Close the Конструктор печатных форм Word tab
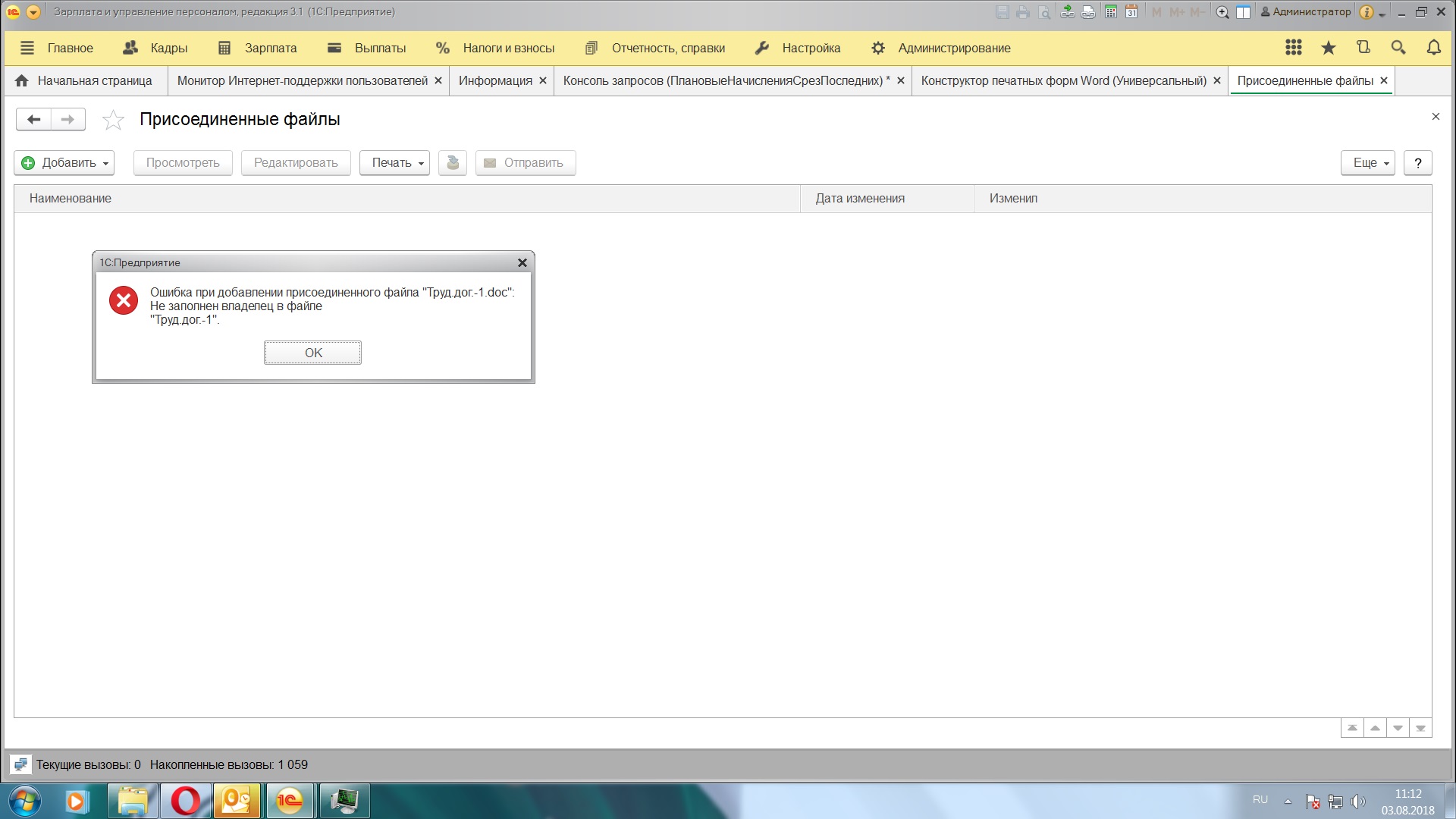This screenshot has height=819, width=1456. pos(1217,80)
